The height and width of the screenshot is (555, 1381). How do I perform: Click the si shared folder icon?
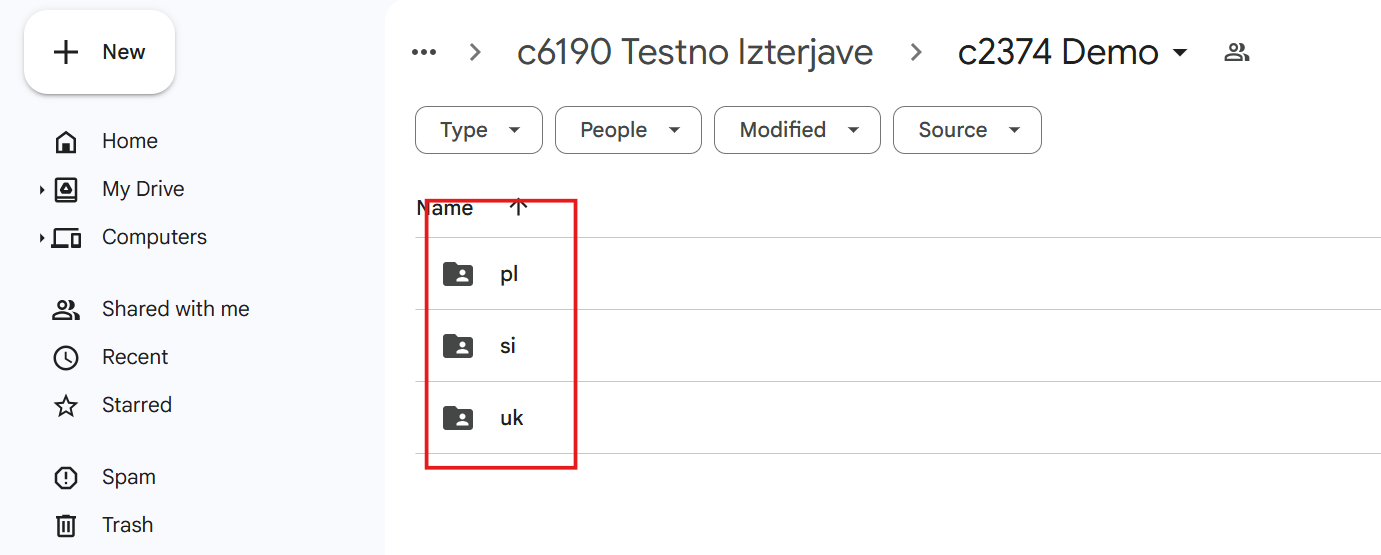click(458, 345)
